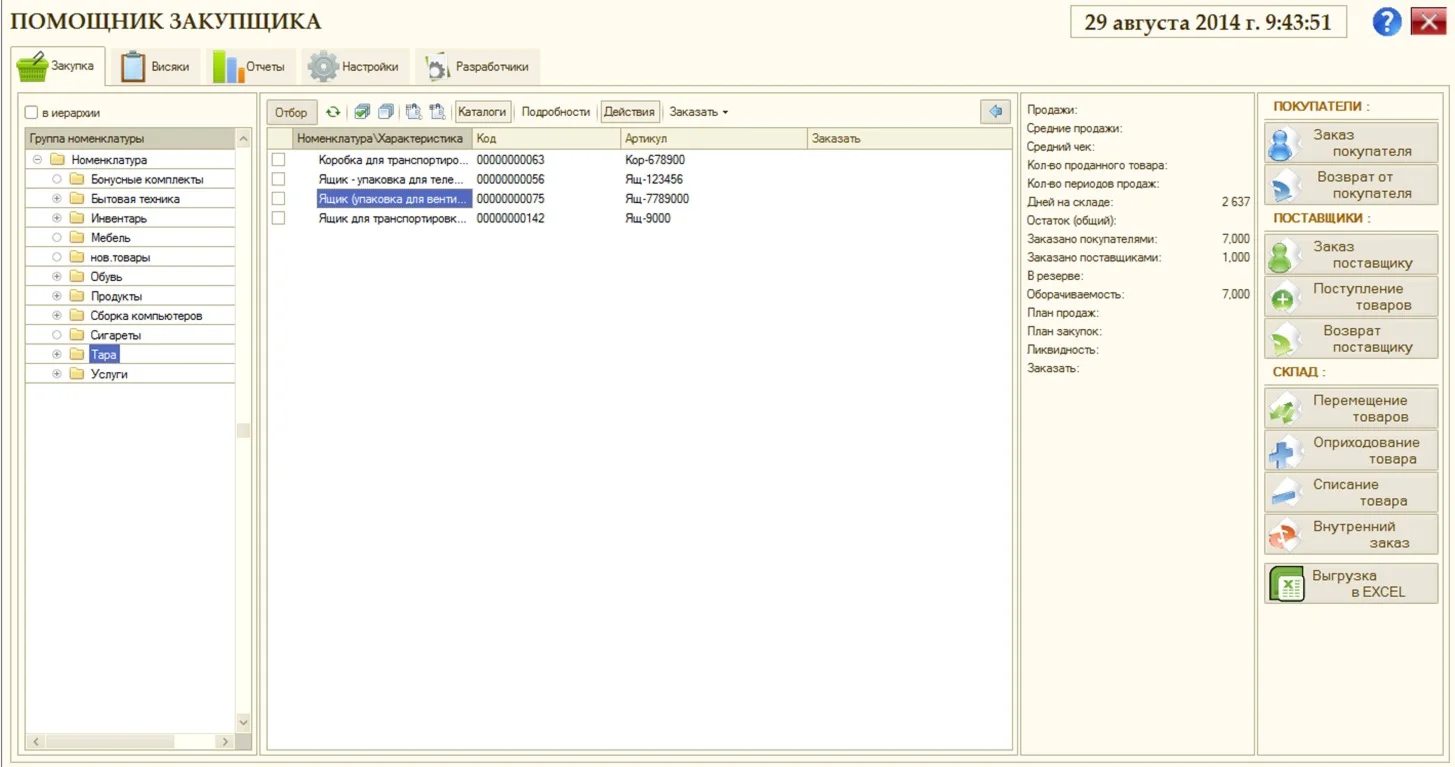The image size is (1455, 767).
Task: Expand the Бытовая техника folder
Action: (57, 199)
